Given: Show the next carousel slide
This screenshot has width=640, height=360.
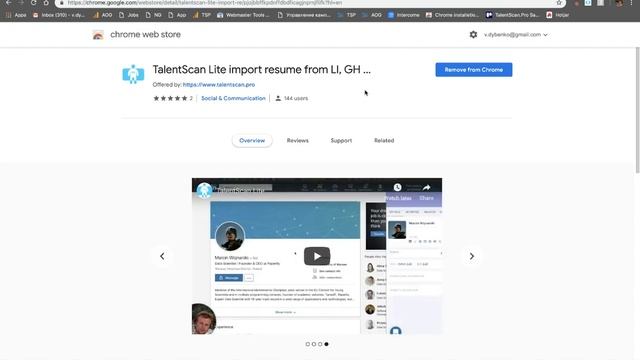Looking at the screenshot, I should (471, 256).
